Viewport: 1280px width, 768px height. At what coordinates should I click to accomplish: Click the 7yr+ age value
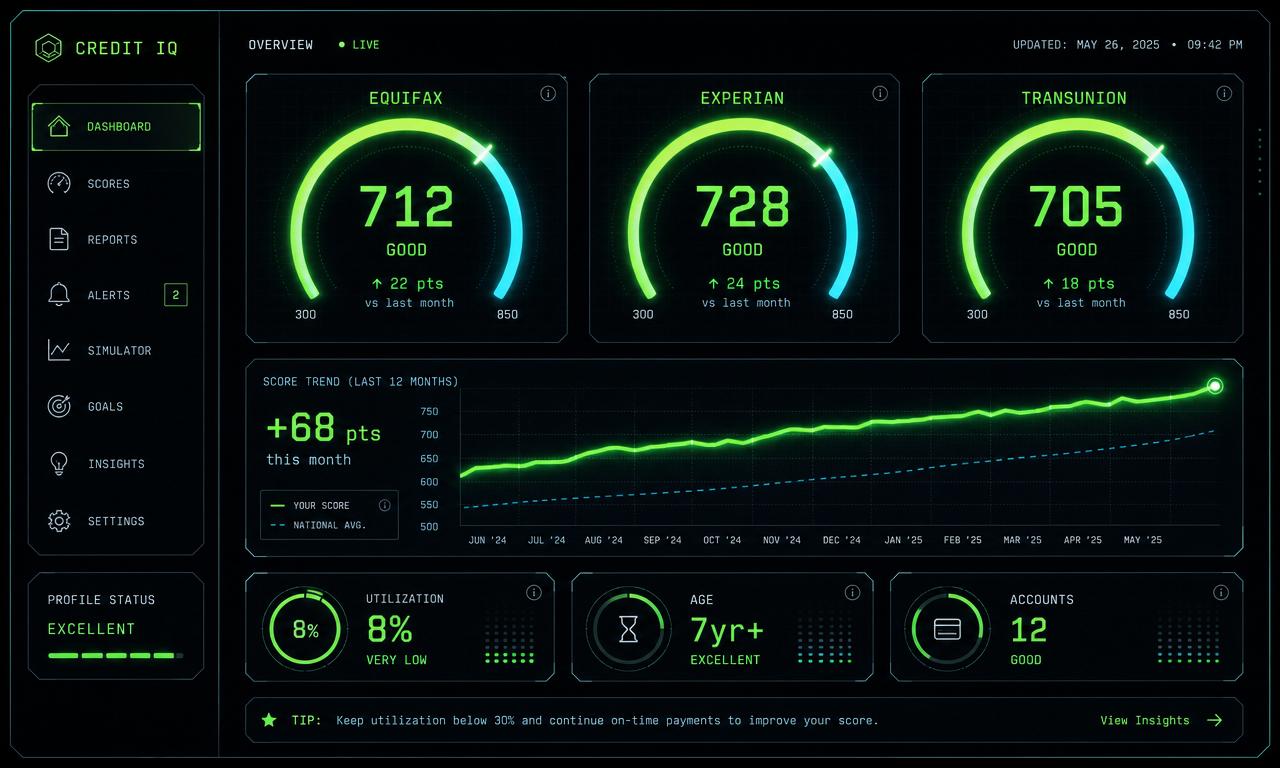727,629
